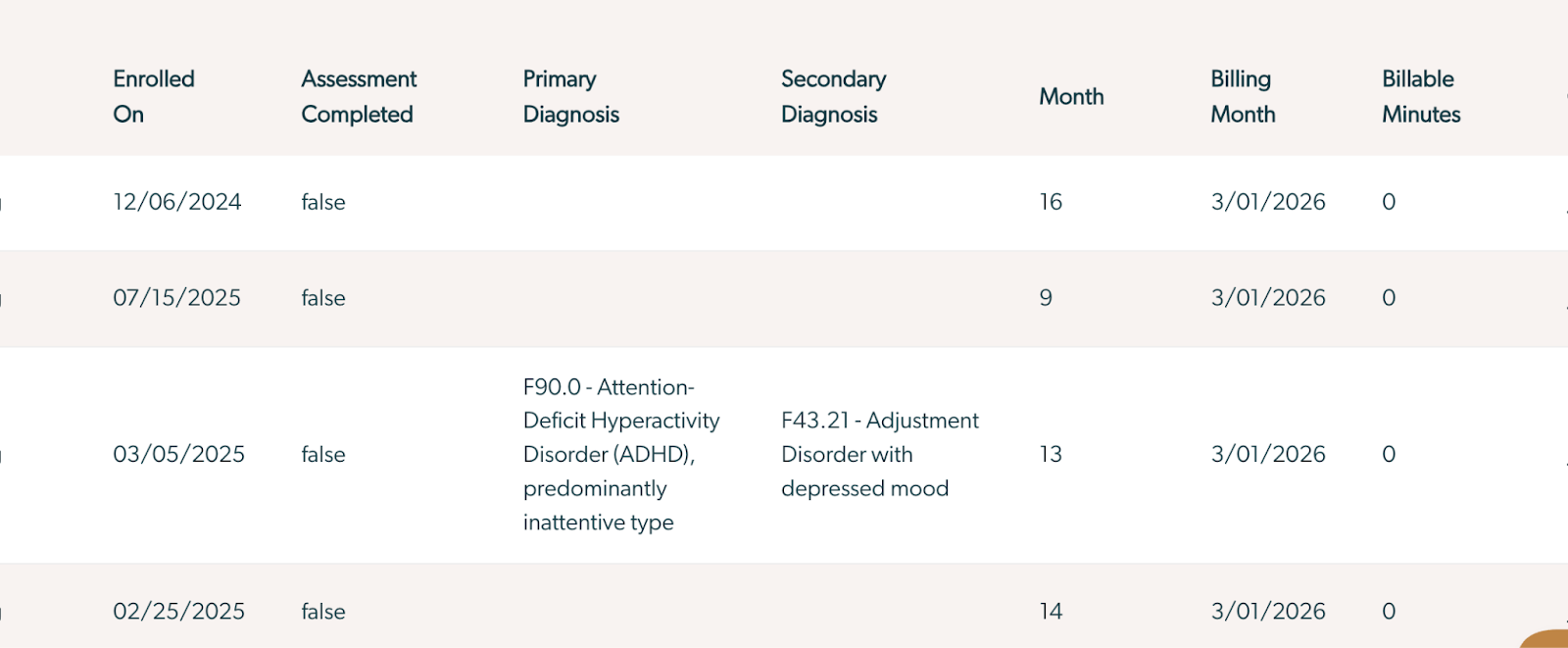Click the Secondary Diagnosis column header
The image size is (1568, 648).
[x=834, y=96]
